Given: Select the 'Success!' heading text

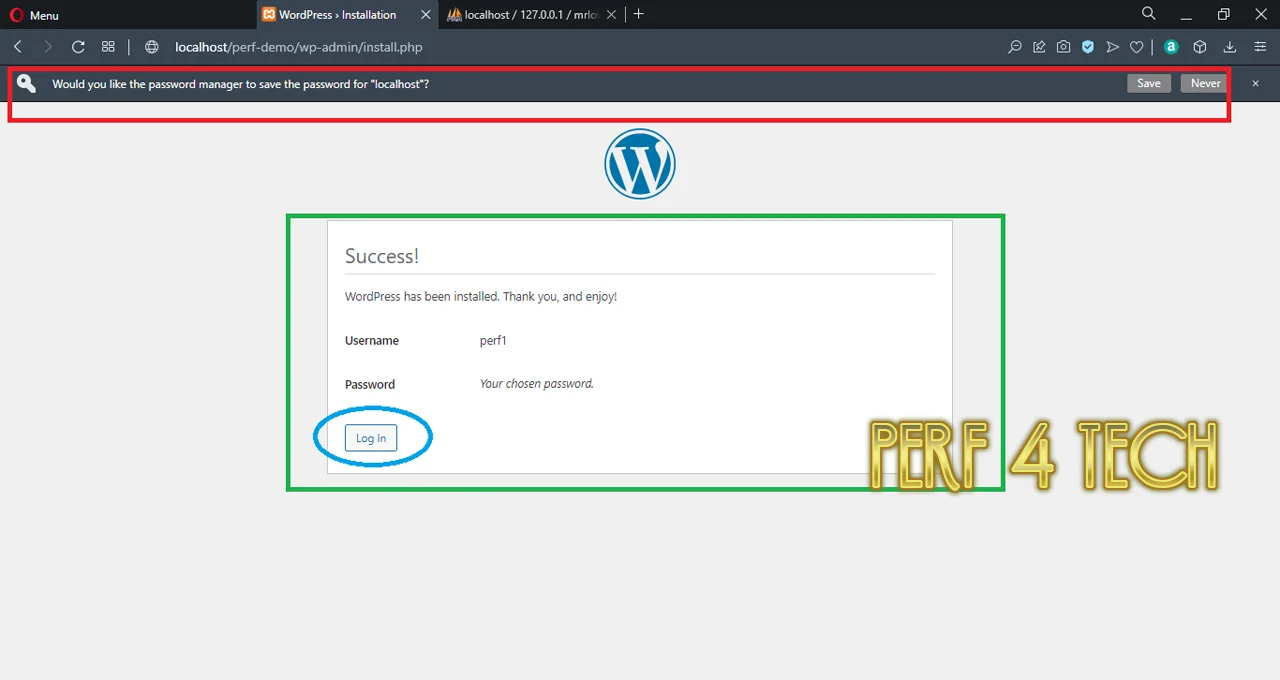Looking at the screenshot, I should [x=382, y=256].
